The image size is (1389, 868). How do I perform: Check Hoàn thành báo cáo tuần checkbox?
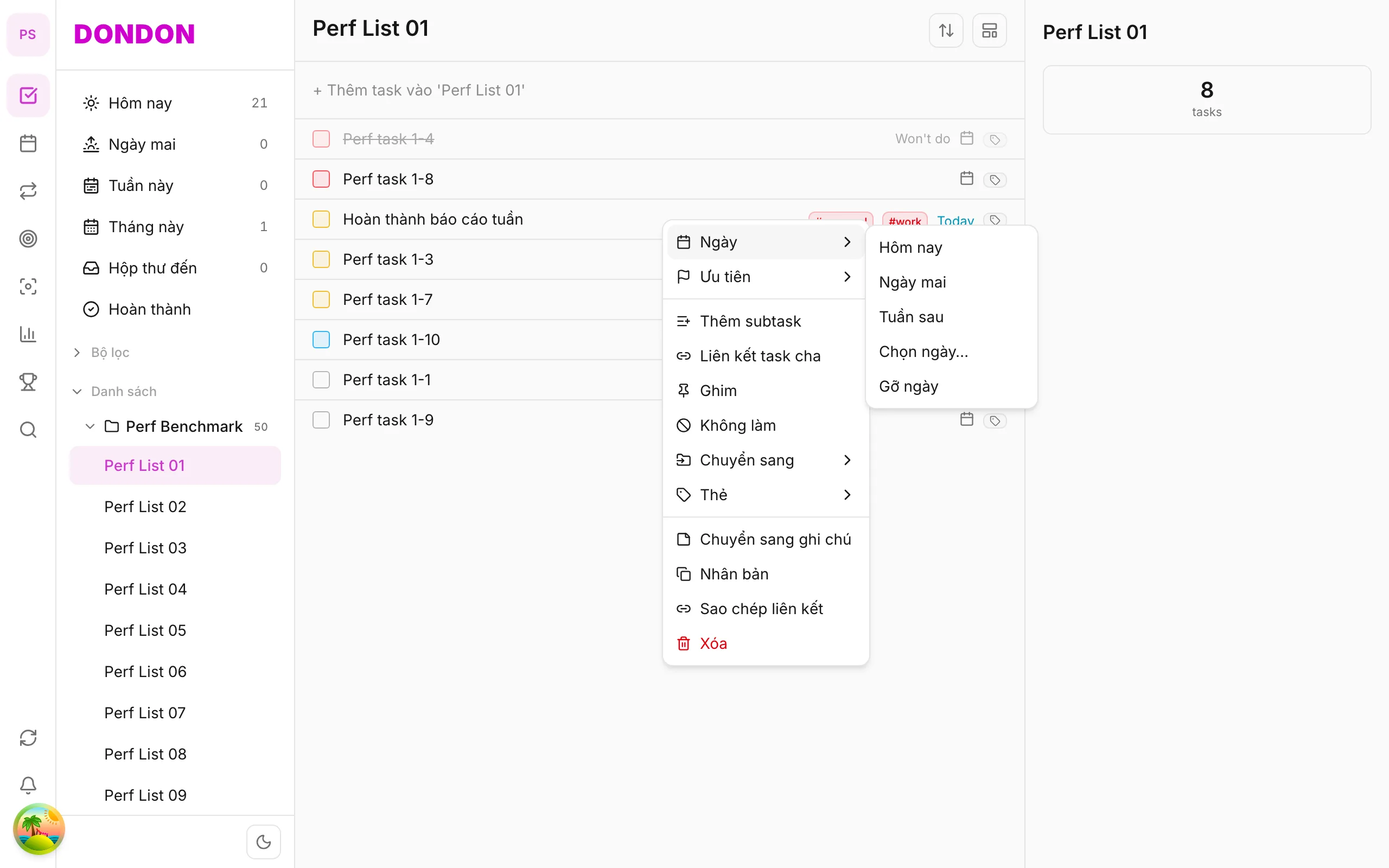[x=321, y=219]
